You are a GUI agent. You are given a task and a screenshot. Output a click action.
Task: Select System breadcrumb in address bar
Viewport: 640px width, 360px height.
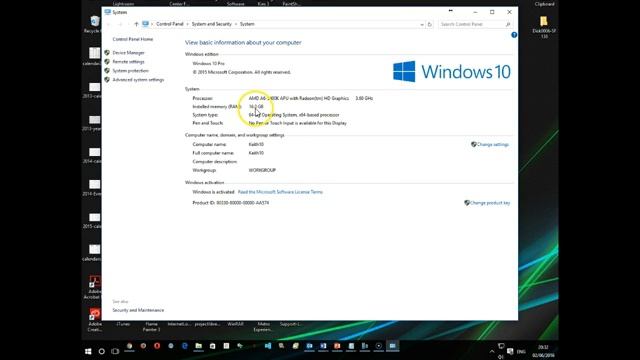coord(247,24)
